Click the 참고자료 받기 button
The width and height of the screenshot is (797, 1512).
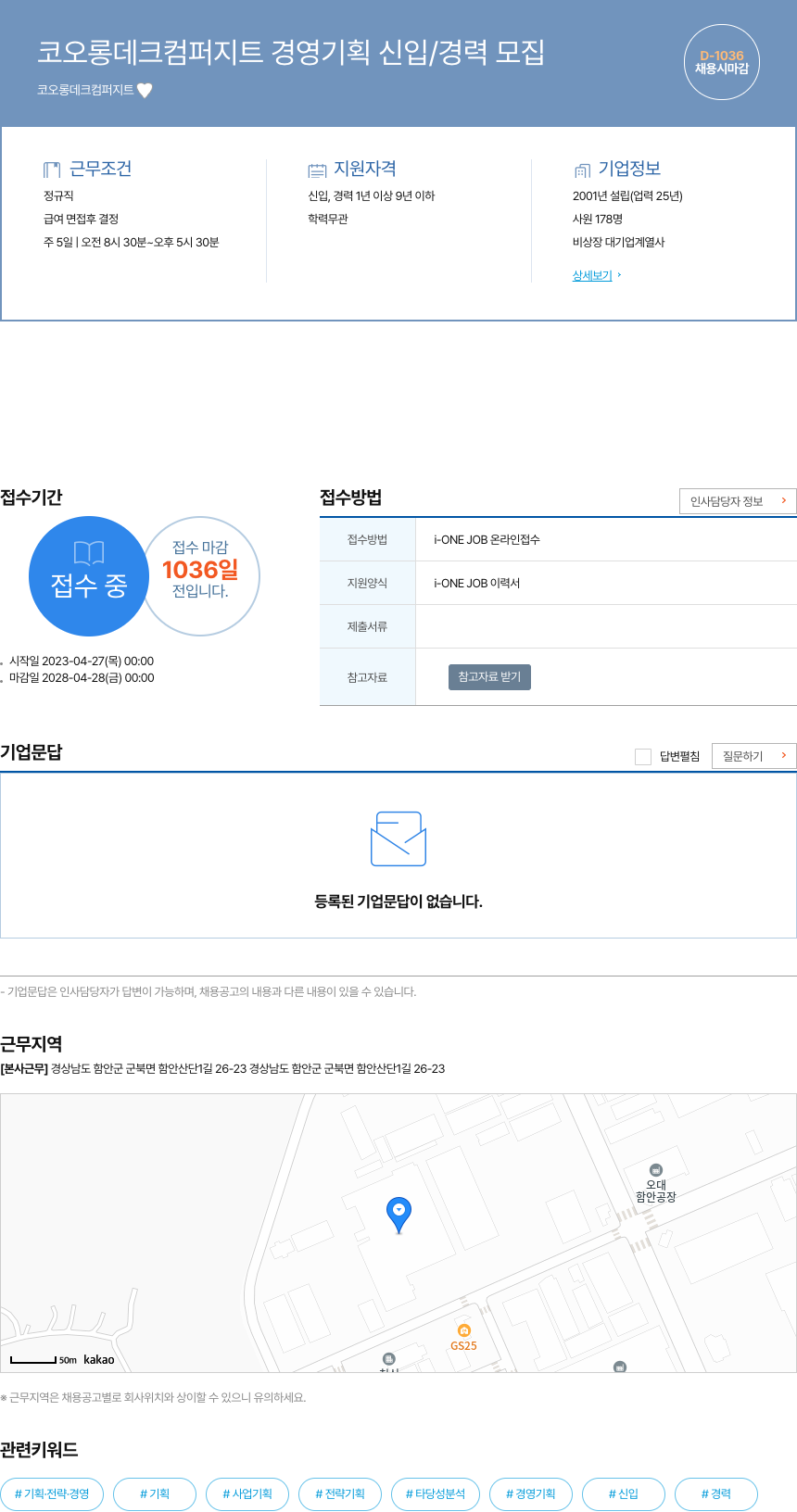click(x=489, y=677)
